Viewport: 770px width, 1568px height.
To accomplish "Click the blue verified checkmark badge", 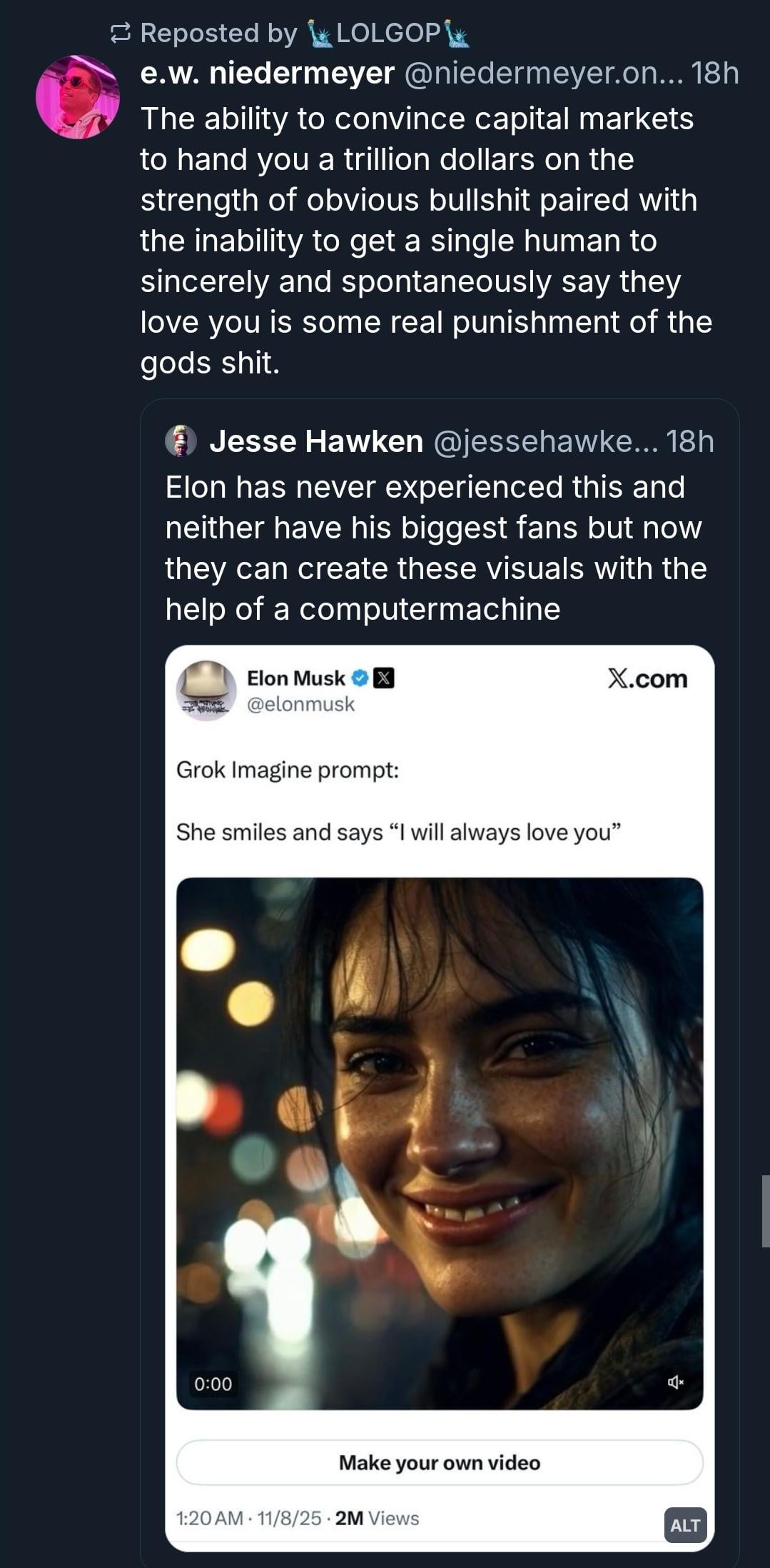I will tap(360, 678).
